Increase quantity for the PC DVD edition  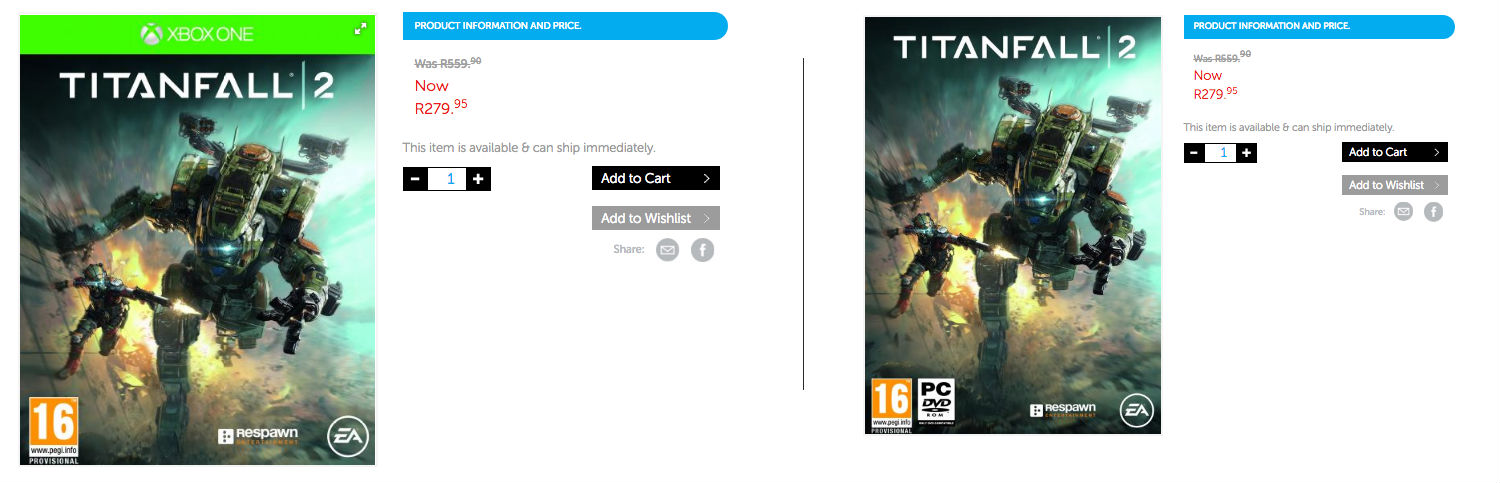[x=1246, y=153]
